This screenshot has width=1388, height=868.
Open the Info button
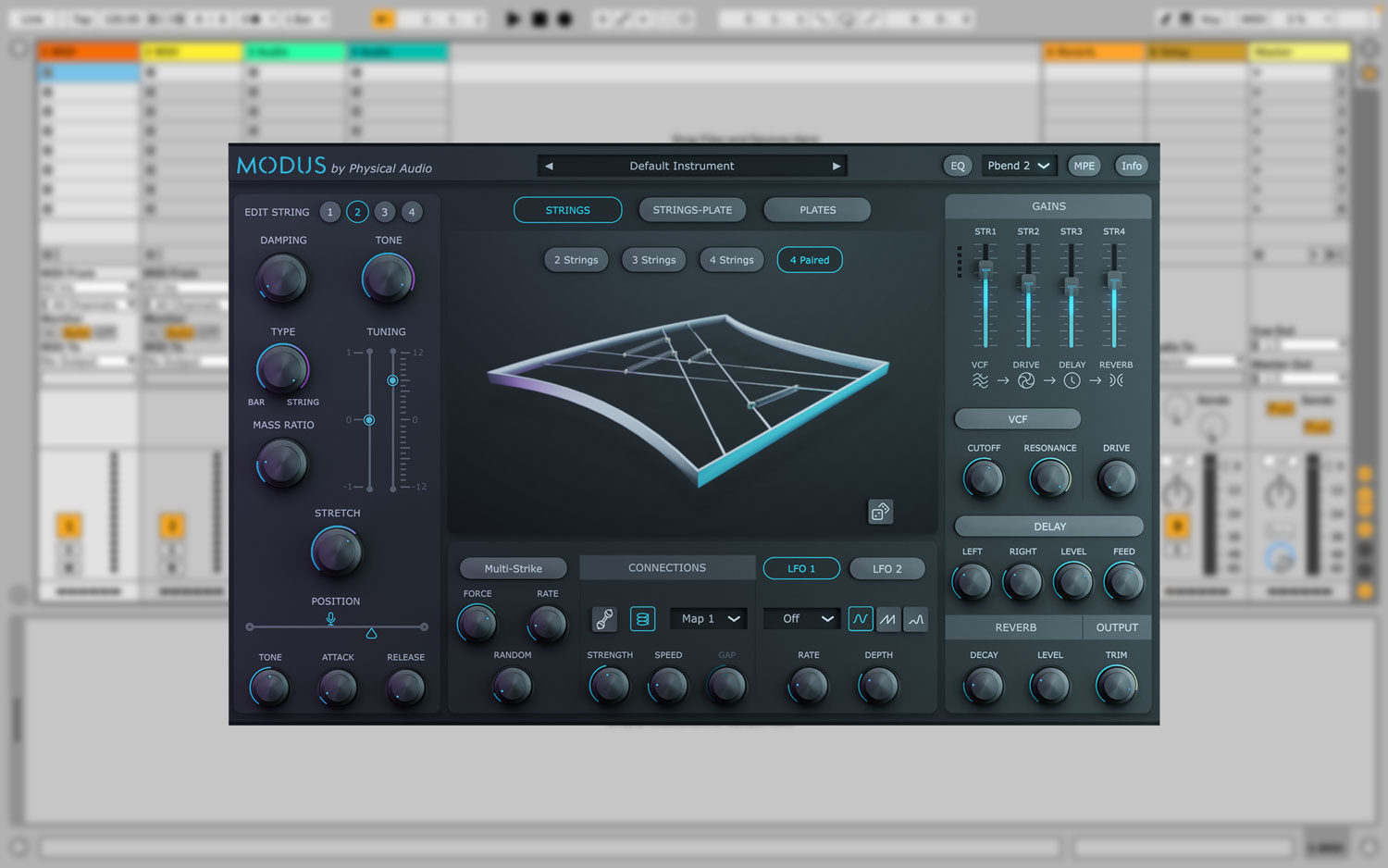[x=1131, y=166]
